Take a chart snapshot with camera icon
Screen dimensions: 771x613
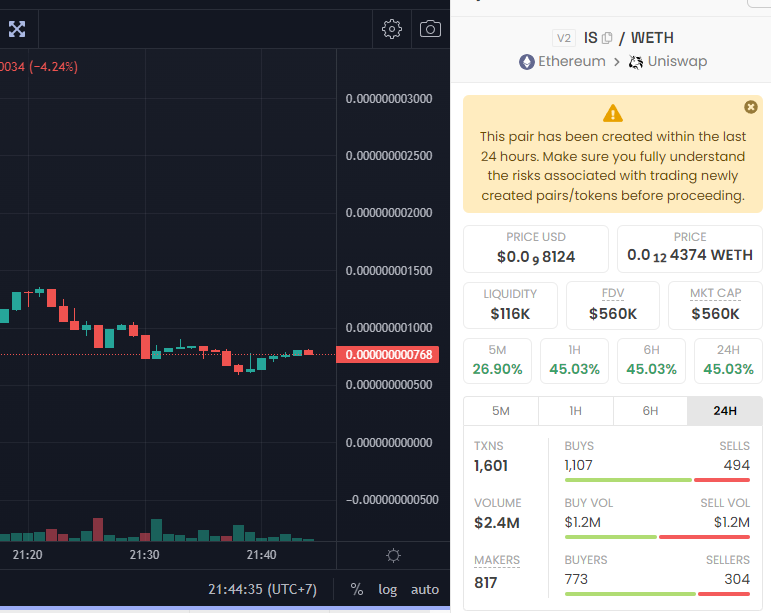tap(430, 29)
